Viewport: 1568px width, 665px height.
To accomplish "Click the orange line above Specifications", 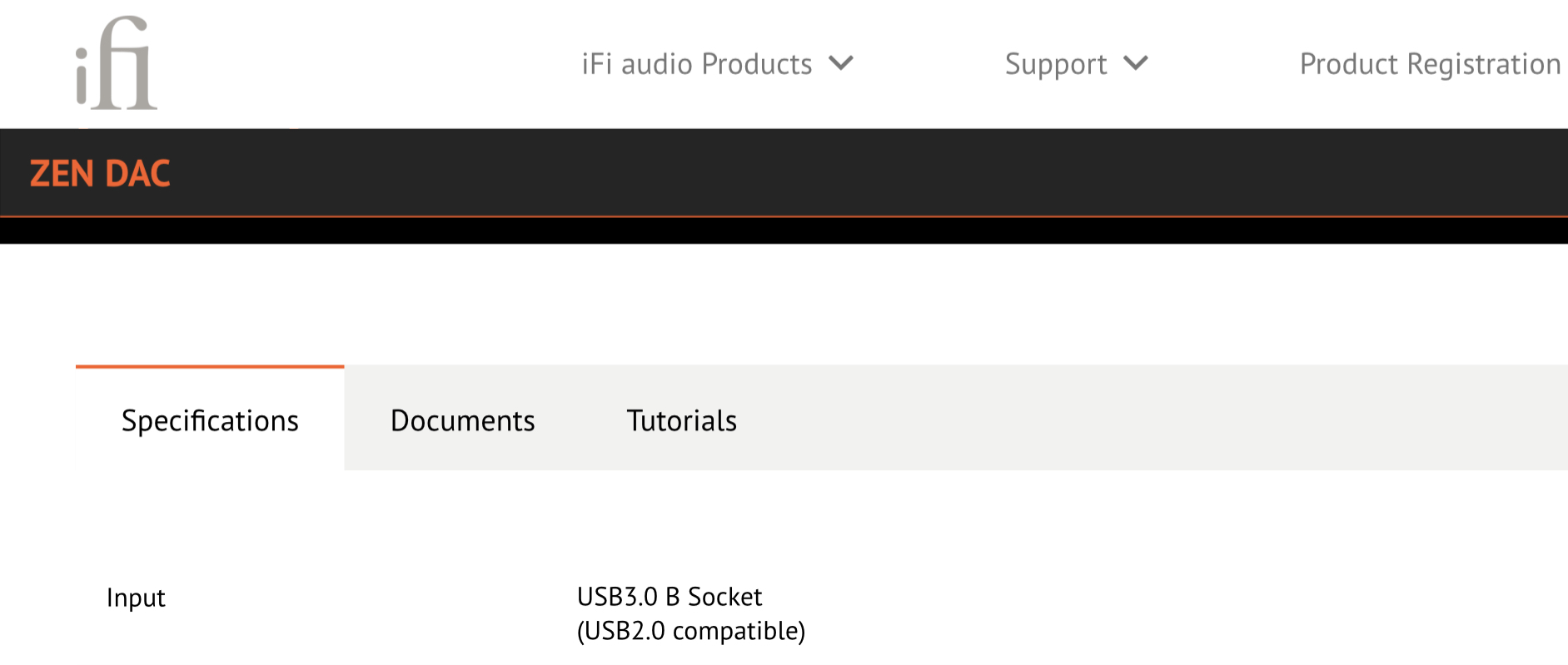I will (x=210, y=366).
